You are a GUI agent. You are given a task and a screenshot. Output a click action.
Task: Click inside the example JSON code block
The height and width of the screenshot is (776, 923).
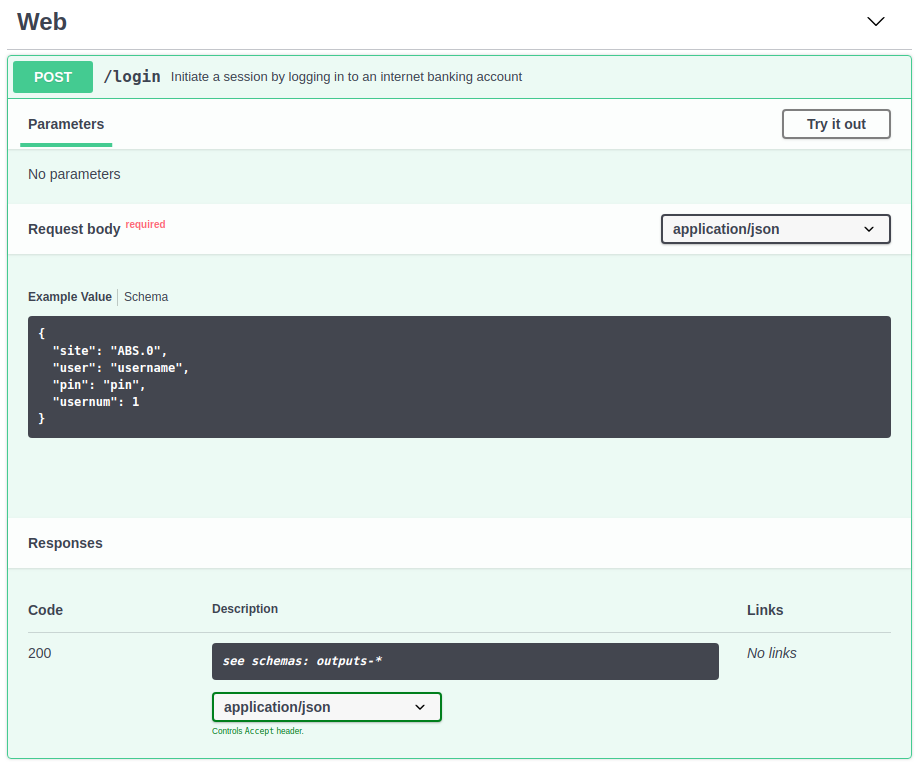(x=459, y=377)
